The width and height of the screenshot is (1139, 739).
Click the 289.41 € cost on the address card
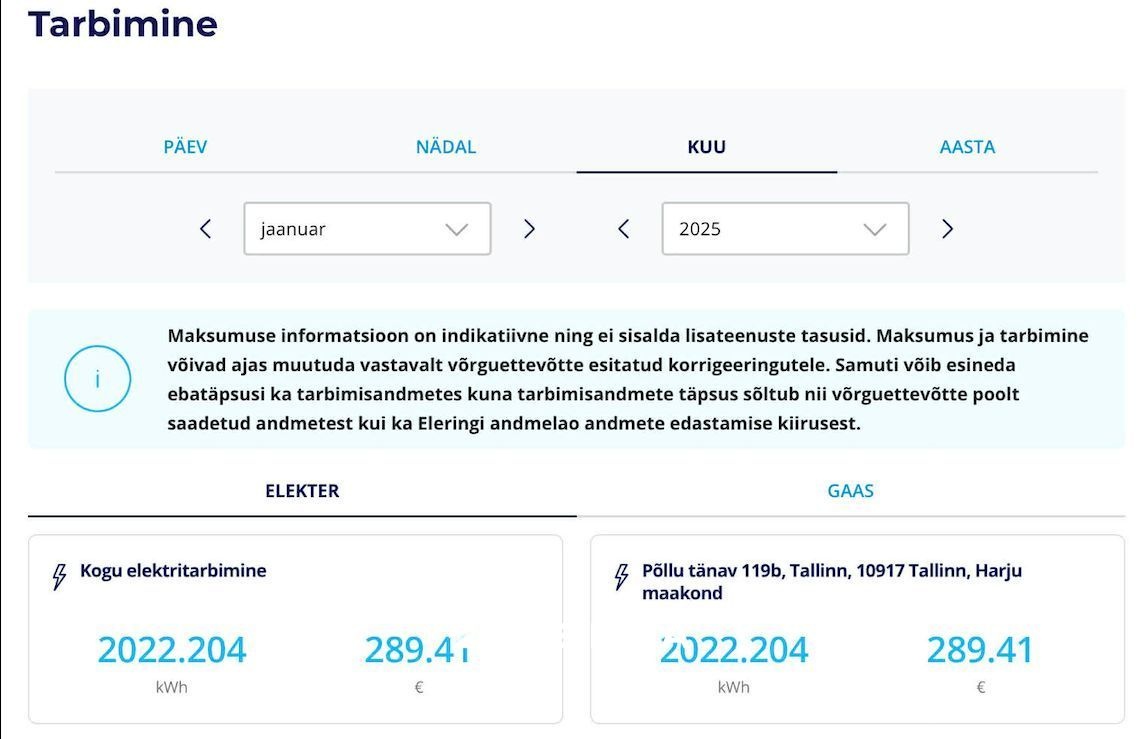tap(980, 650)
